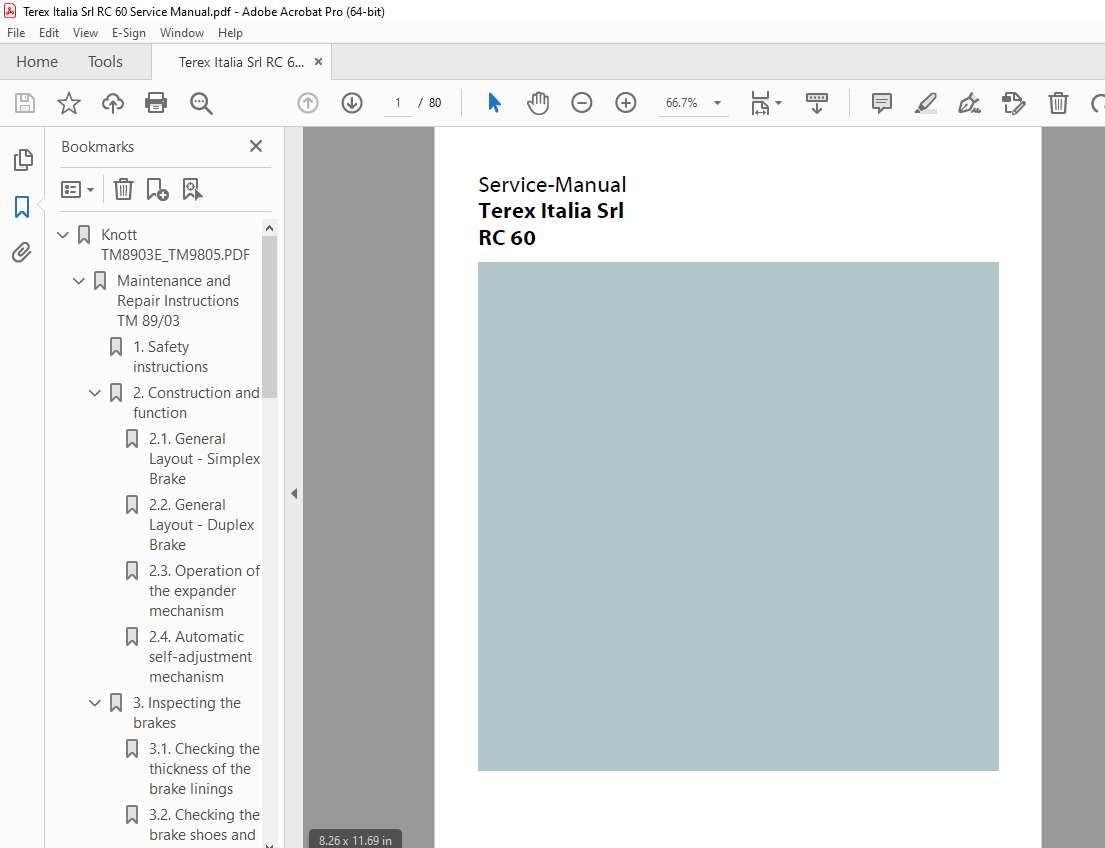Screen dimensions: 1105x848
Task: Go to previous page arrow
Action: tap(308, 103)
